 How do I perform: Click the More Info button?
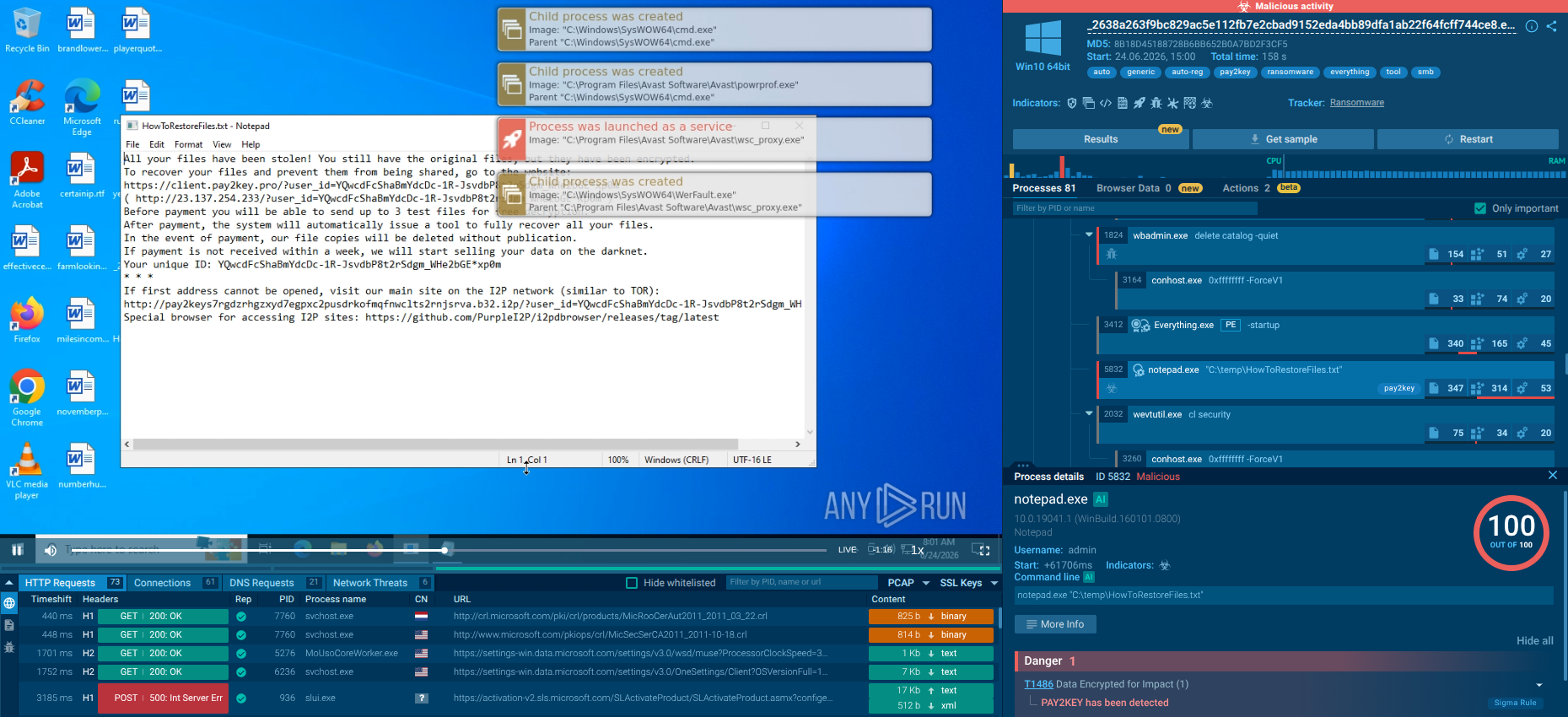coord(1054,624)
